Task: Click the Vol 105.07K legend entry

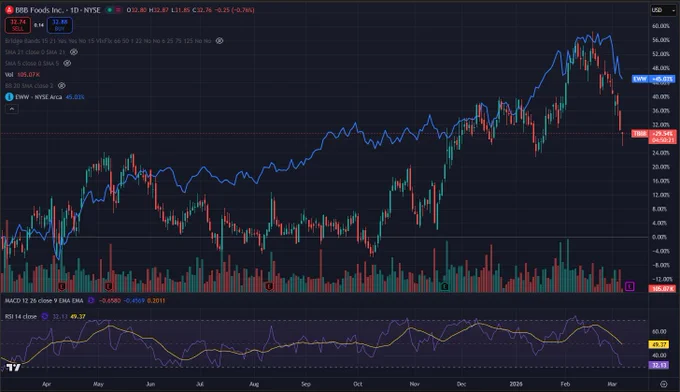Action: point(23,75)
